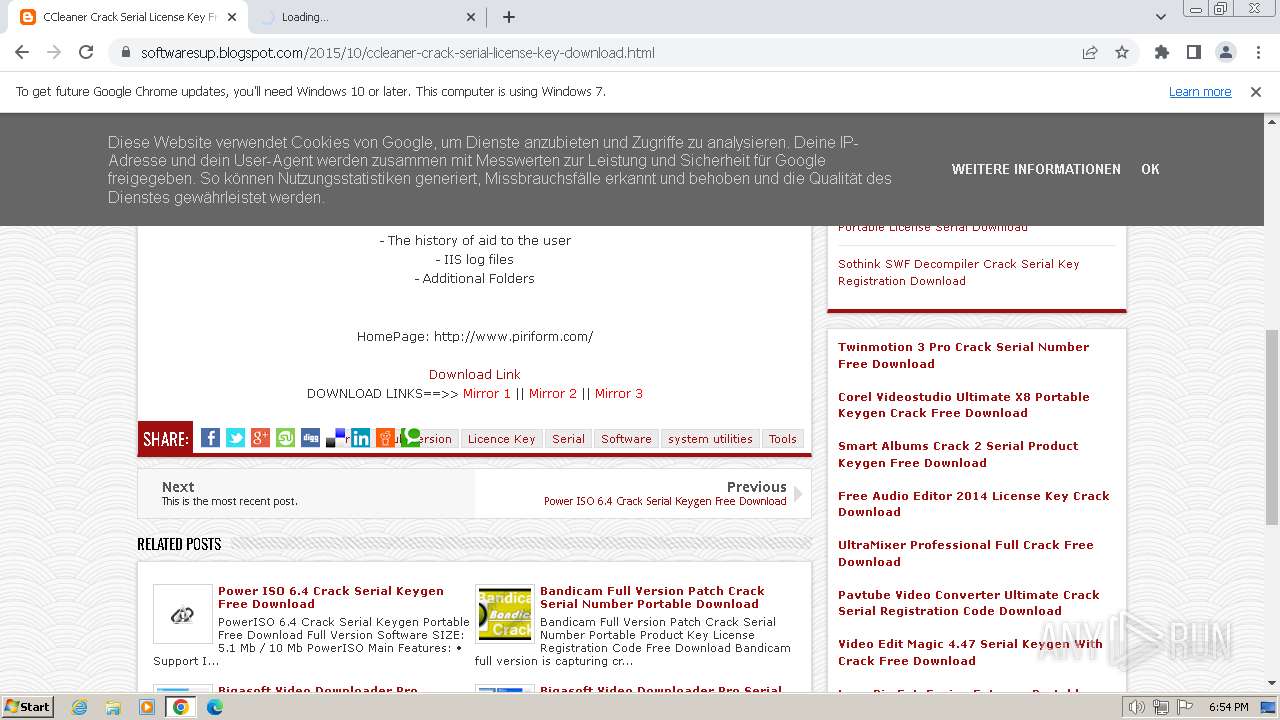
Task: Reload the current page
Action: [86, 52]
